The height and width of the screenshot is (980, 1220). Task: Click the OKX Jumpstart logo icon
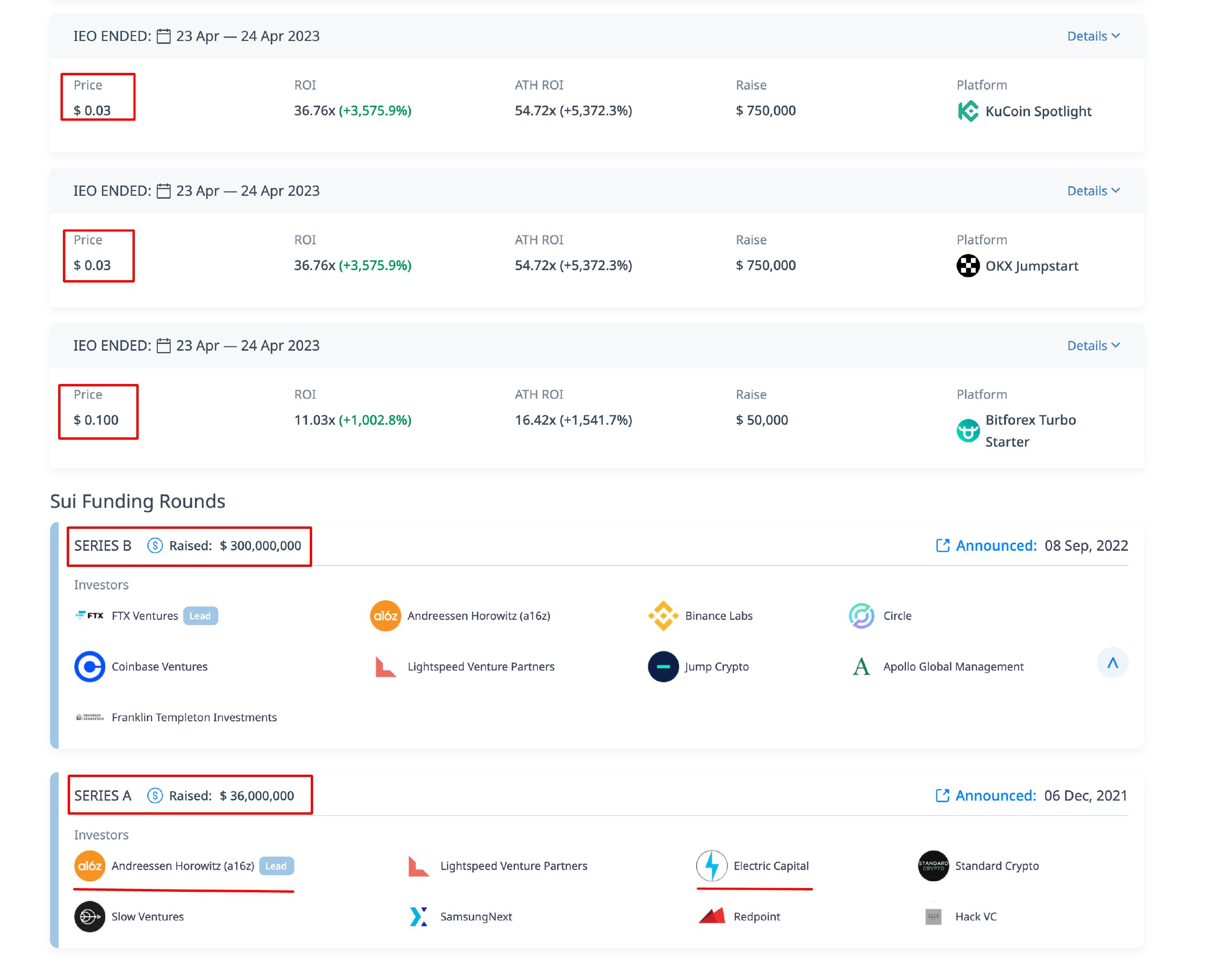tap(967, 265)
